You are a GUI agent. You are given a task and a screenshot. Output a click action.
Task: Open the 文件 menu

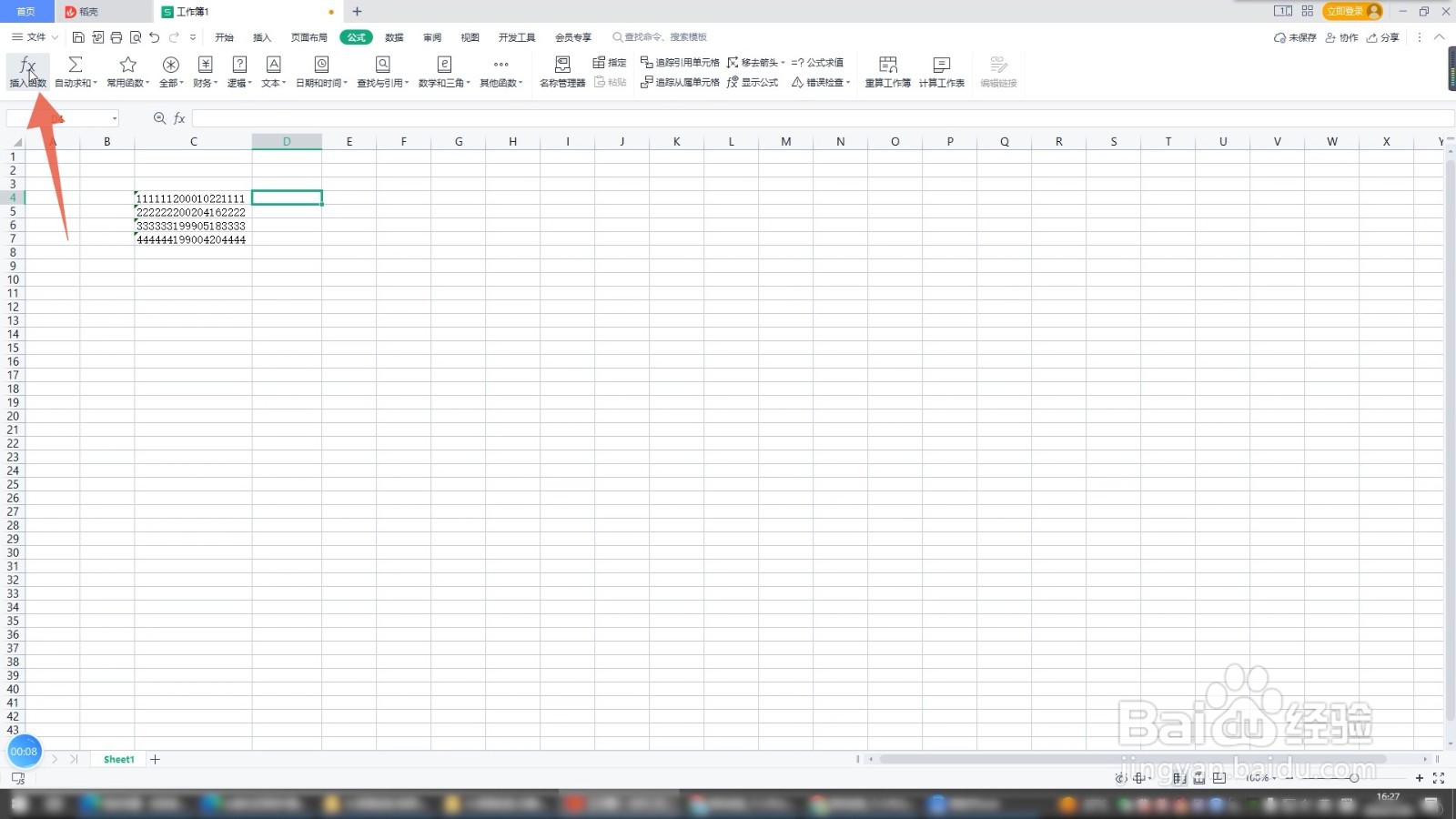(x=35, y=37)
